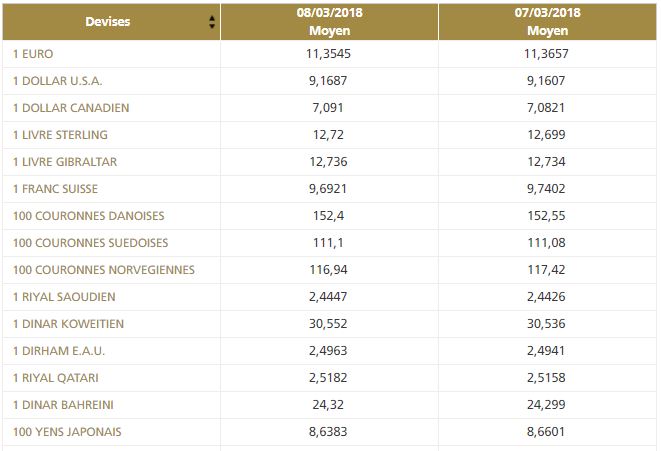This screenshot has height=451, width=661.
Task: Select 100 COURONNES NORVEGIENNES currency
Action: coord(104,270)
